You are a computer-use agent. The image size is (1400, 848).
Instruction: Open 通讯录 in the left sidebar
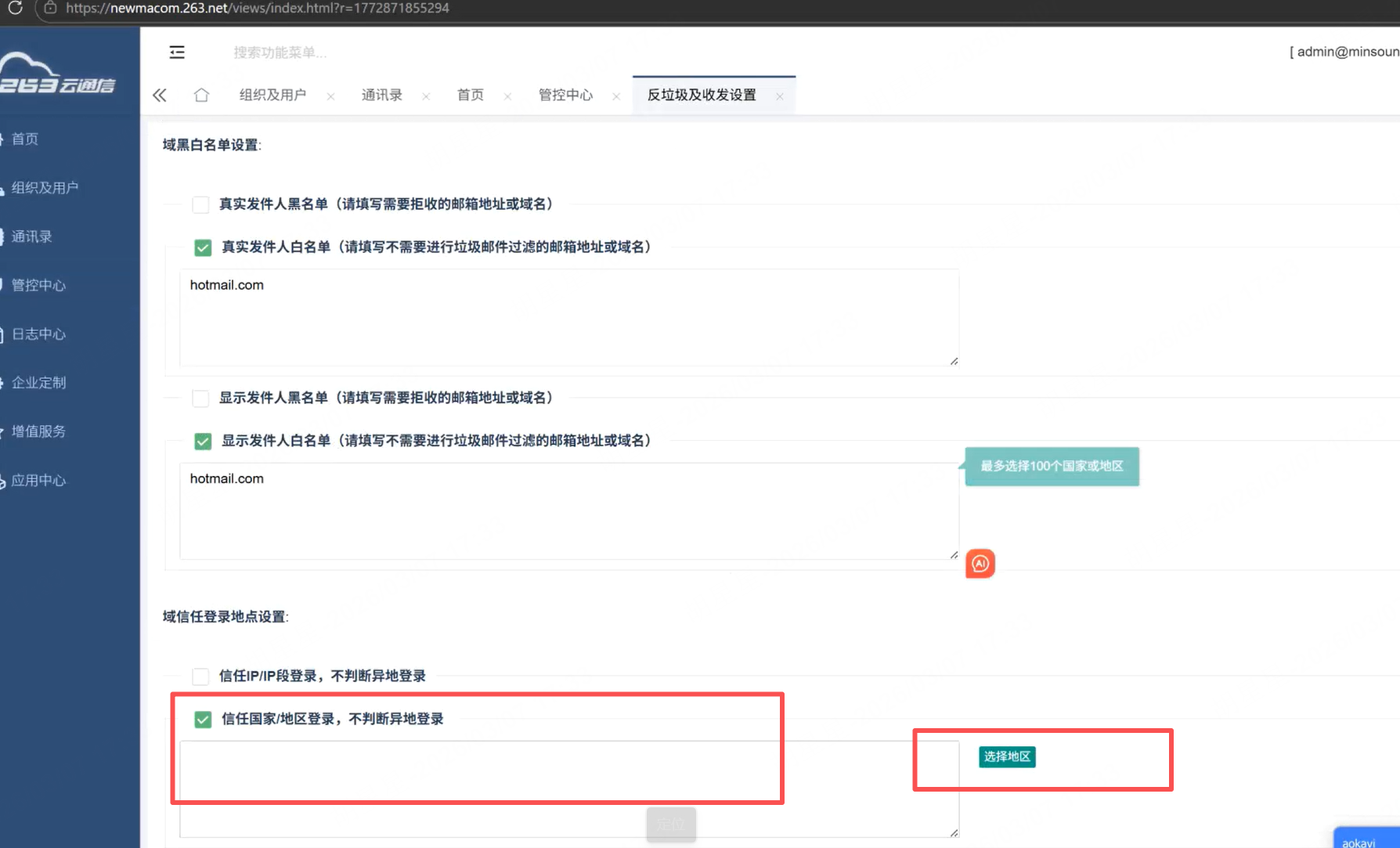point(31,236)
